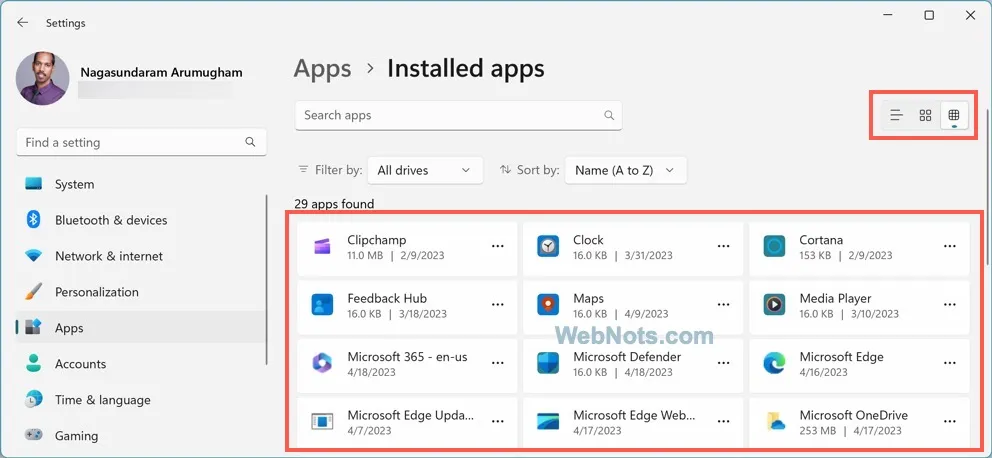
Task: Click the Microsoft Edge app icon
Action: 774,363
